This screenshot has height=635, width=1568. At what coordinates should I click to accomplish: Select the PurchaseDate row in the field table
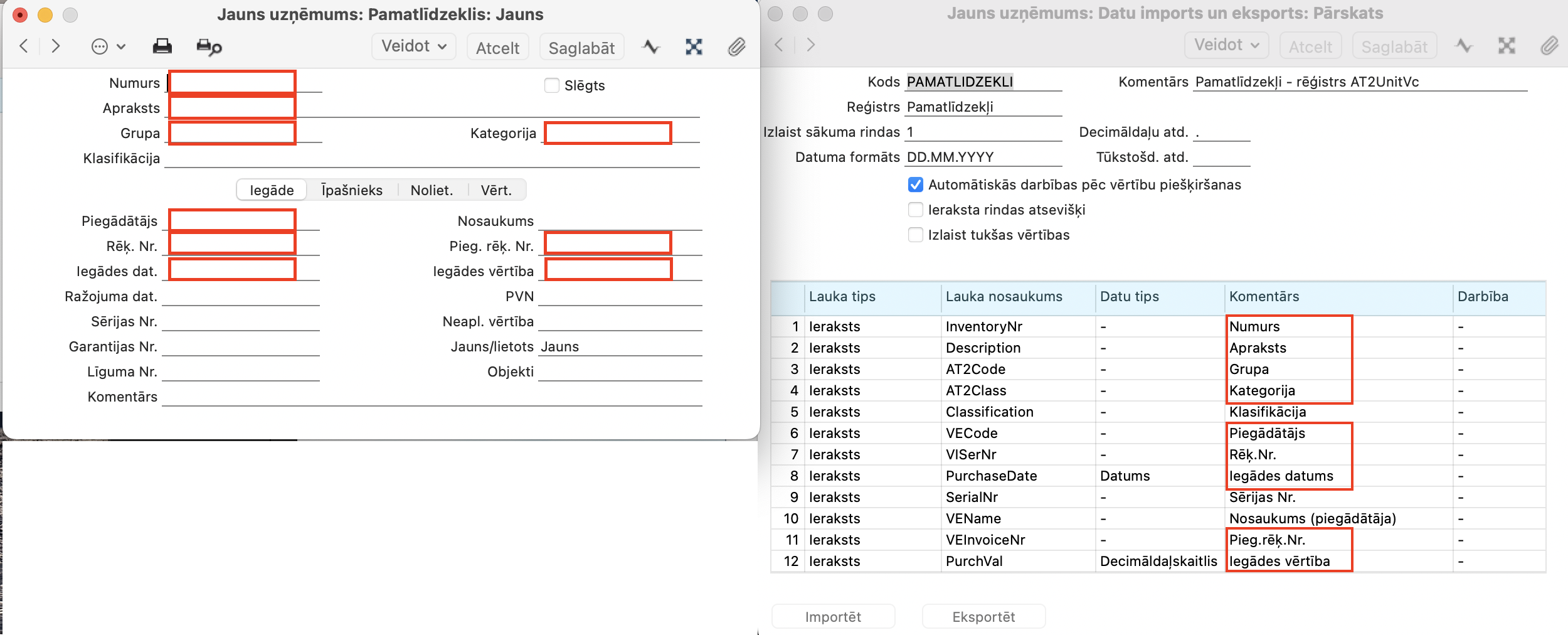(991, 476)
